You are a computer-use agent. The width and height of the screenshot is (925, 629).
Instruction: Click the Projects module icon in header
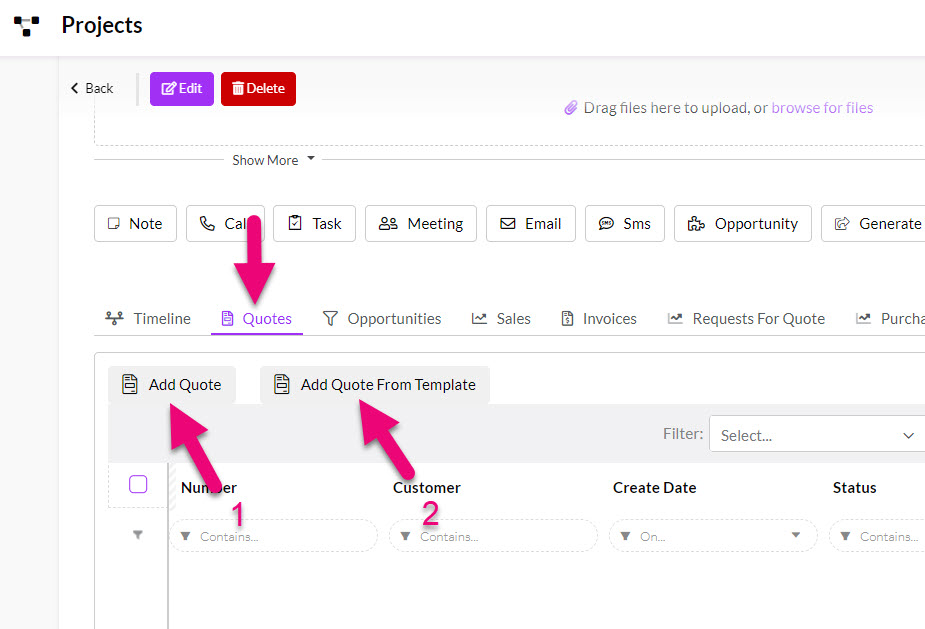(27, 26)
